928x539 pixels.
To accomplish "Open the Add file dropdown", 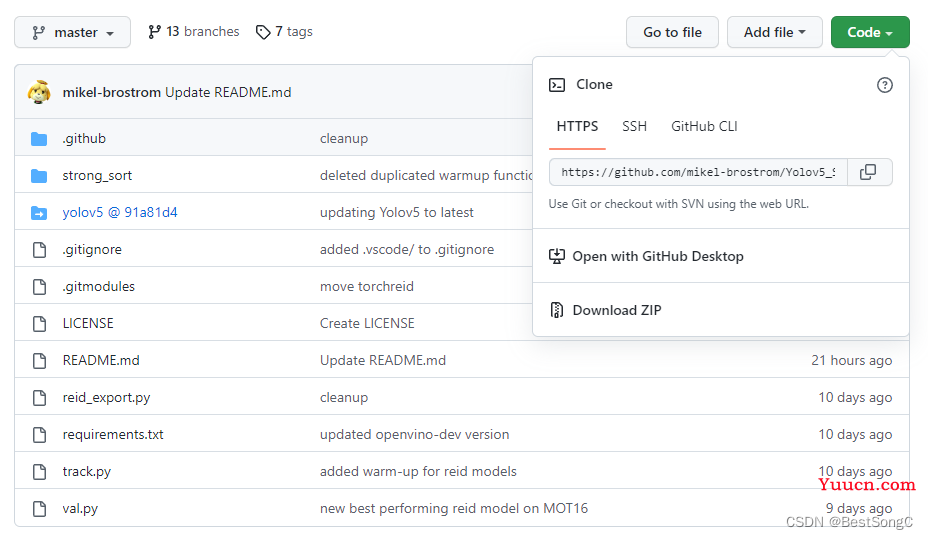I will pyautogui.click(x=775, y=32).
